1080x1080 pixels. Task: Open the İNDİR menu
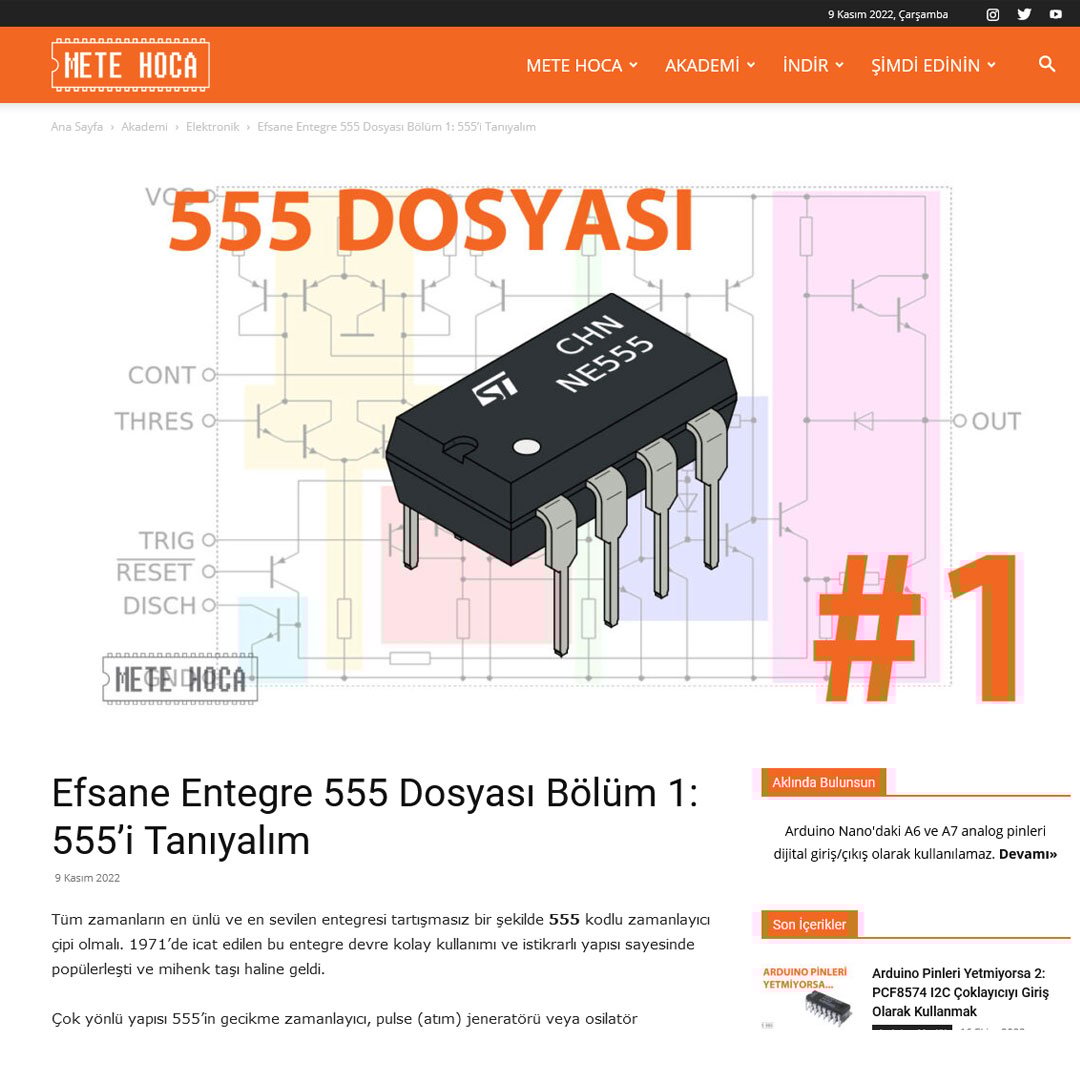(x=813, y=65)
